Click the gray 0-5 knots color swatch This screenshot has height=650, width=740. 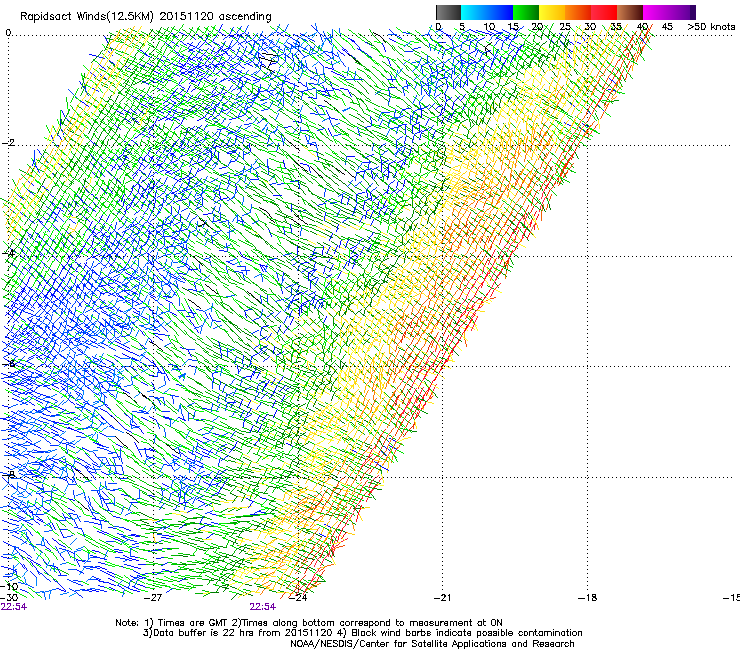click(448, 12)
